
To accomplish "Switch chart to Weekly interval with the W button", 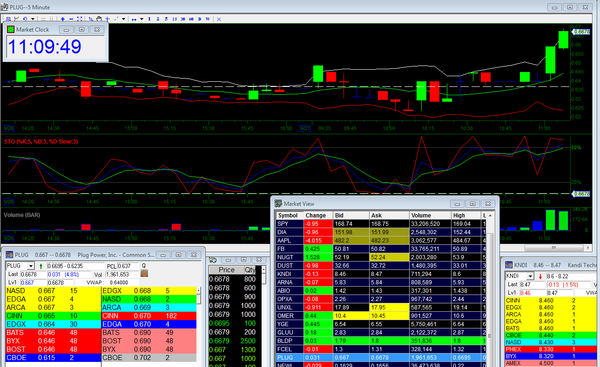I will [x=208, y=19].
